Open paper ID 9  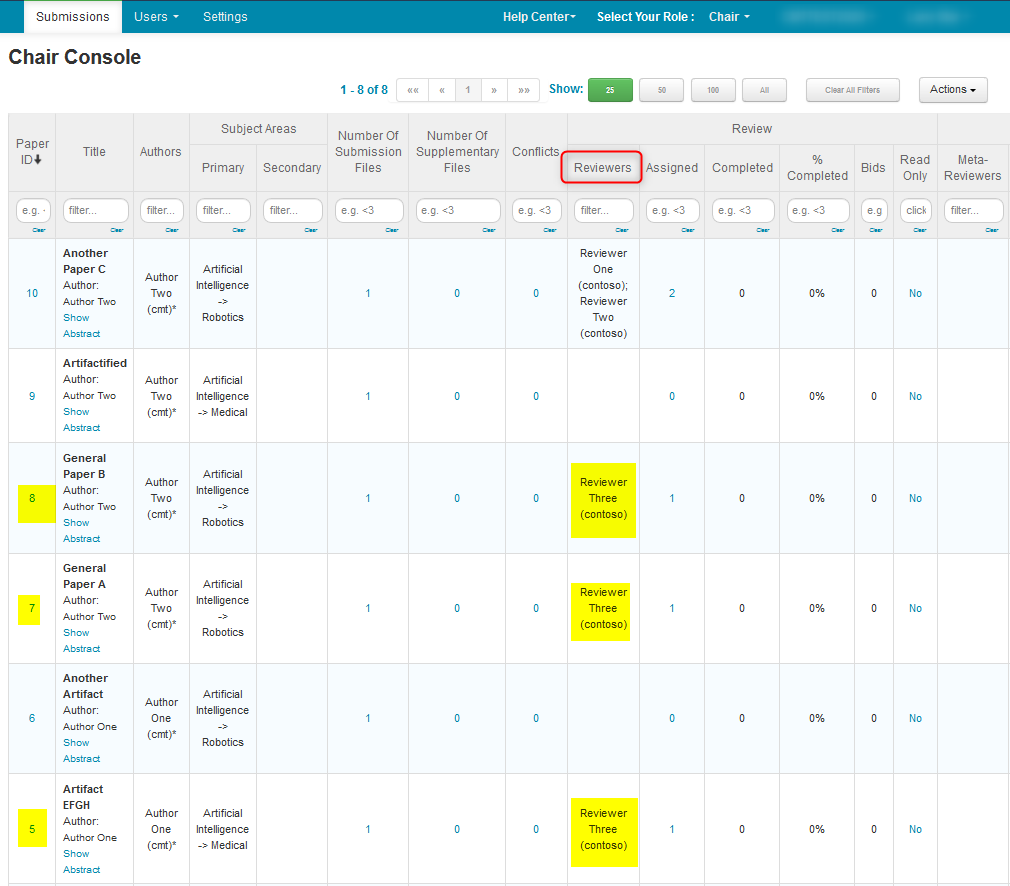tap(32, 396)
